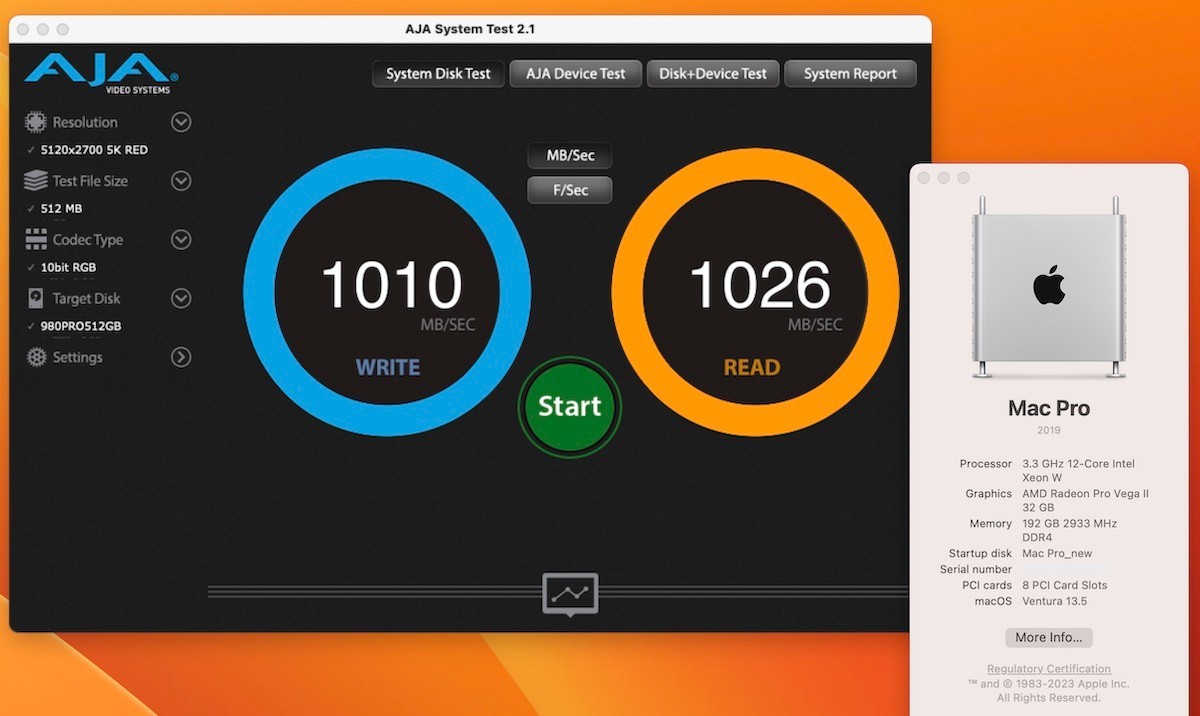Image resolution: width=1200 pixels, height=716 pixels.
Task: Click the Resolution label in sidebar
Action: pyautogui.click(x=85, y=122)
